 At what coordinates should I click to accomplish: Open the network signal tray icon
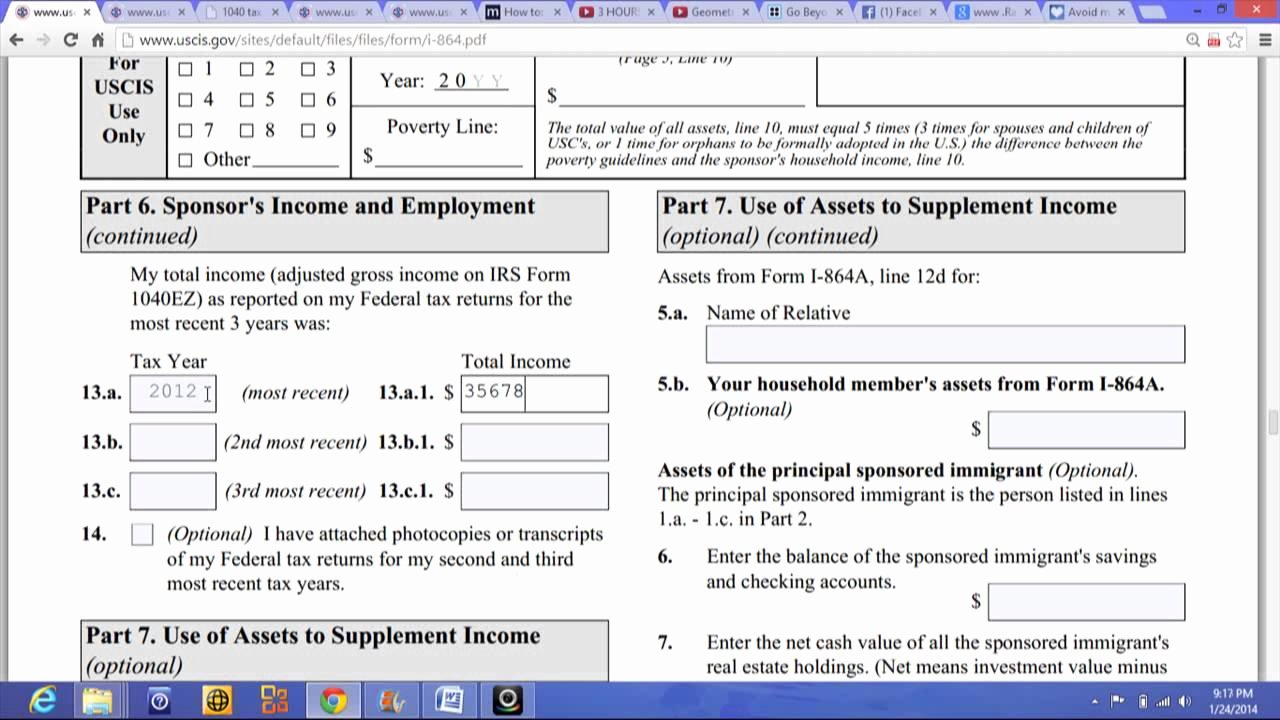[1163, 701]
